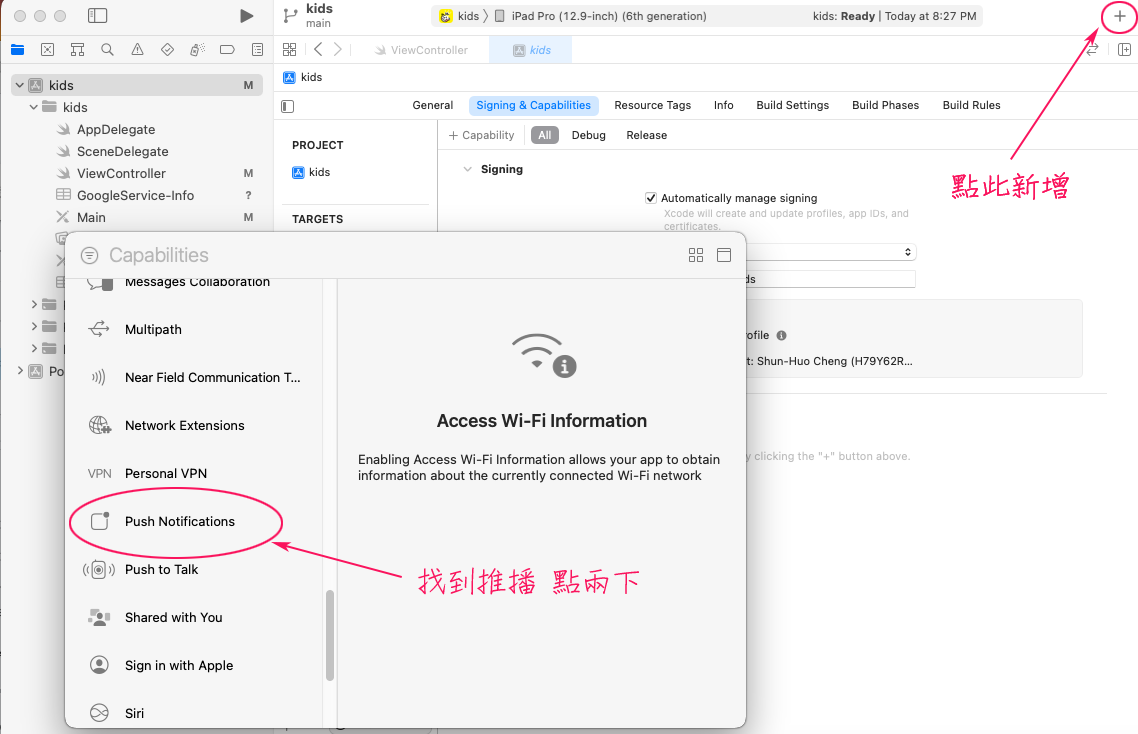Open the Info tab
Screen dimensions: 1138x734
pyautogui.click(x=724, y=105)
